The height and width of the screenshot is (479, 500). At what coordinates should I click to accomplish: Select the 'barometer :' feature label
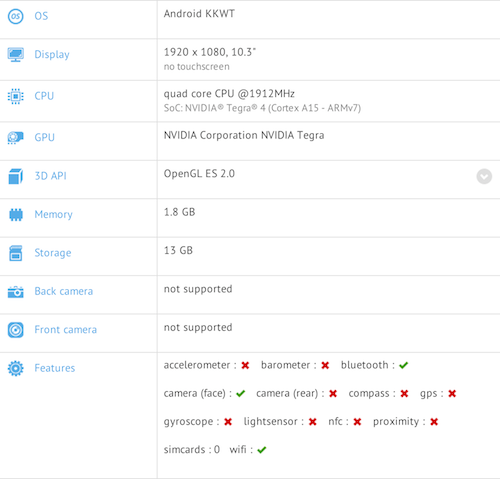pyautogui.click(x=289, y=365)
